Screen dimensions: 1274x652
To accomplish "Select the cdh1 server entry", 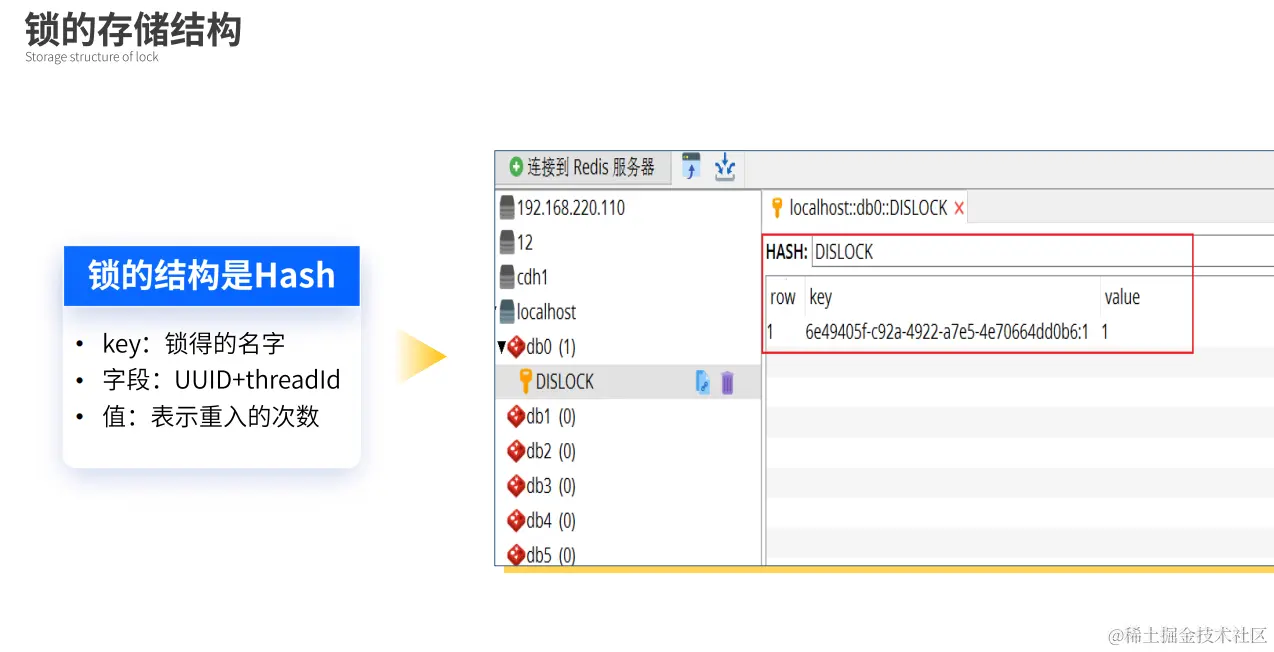I will [532, 277].
